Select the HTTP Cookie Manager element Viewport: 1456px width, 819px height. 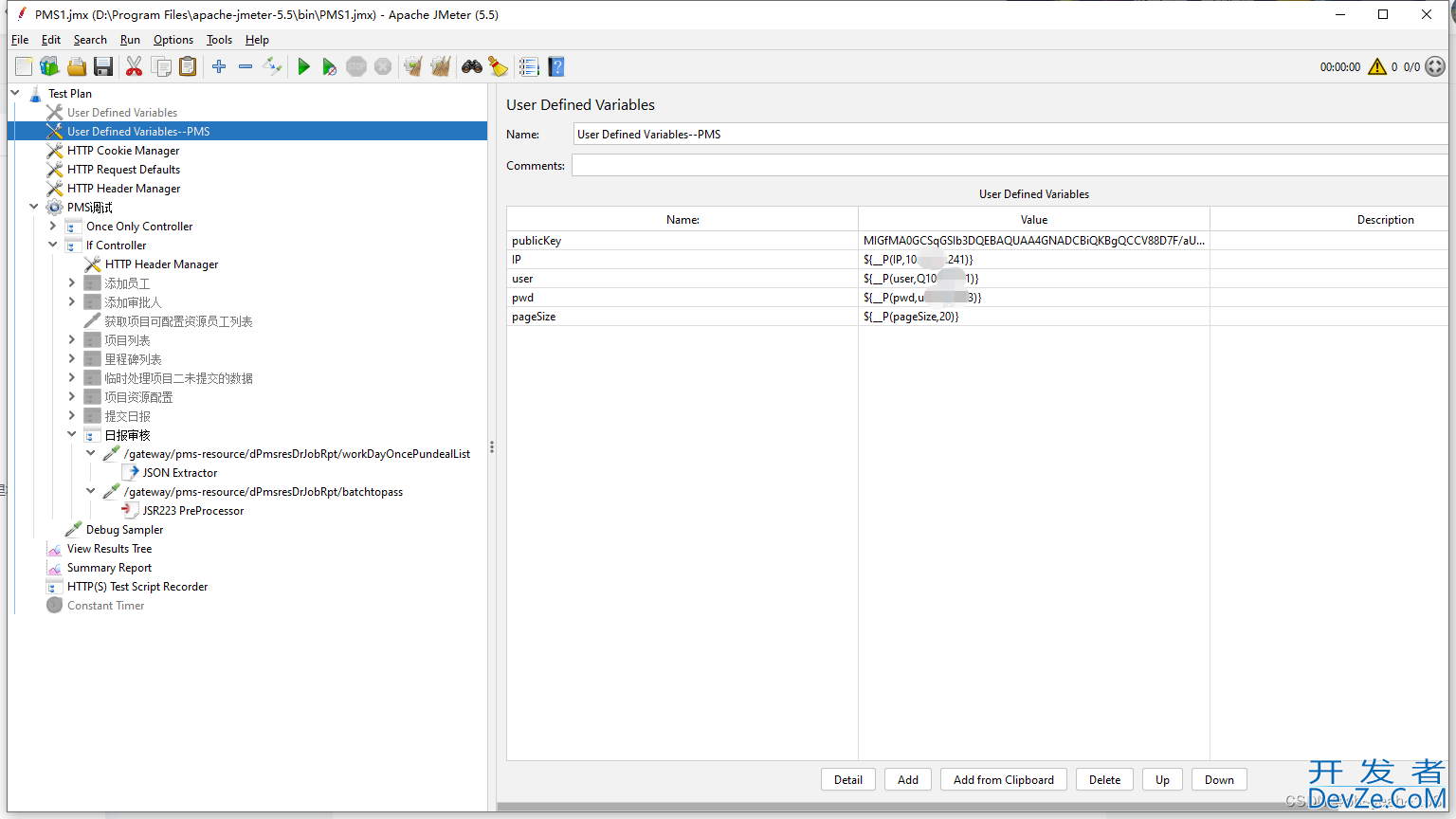tap(123, 151)
